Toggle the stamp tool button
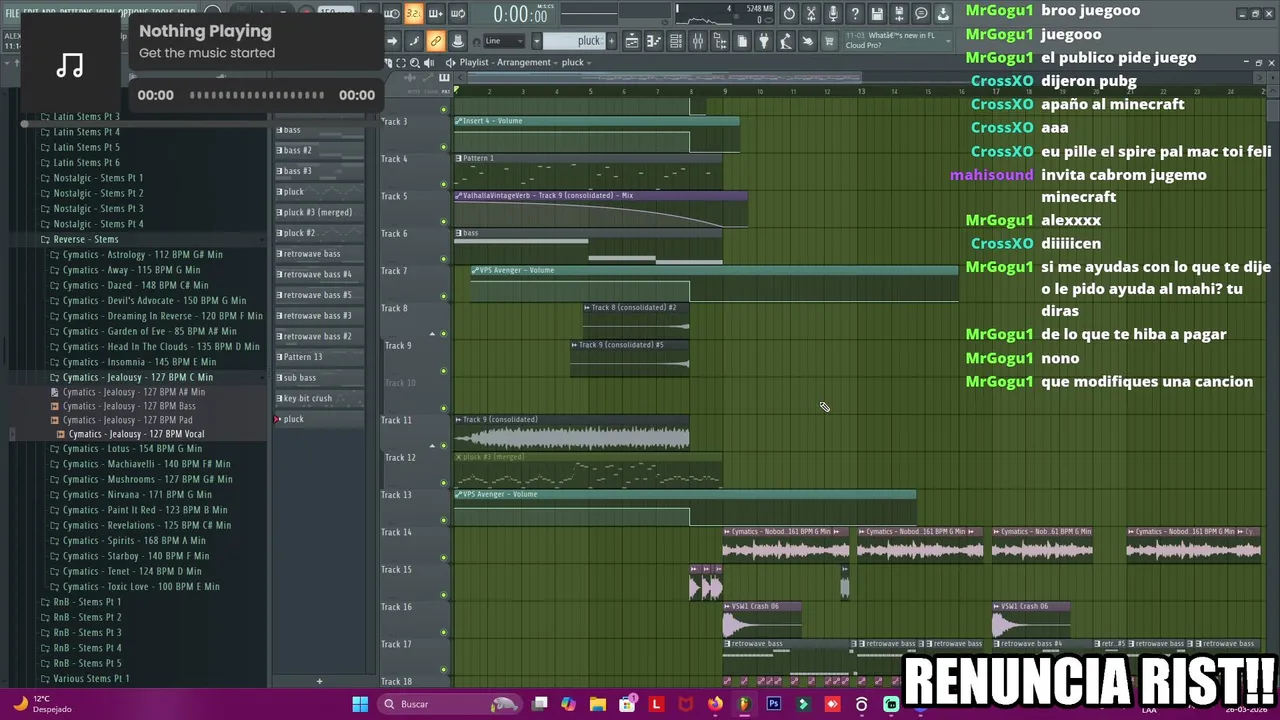Image resolution: width=1280 pixels, height=720 pixels. 458,41
